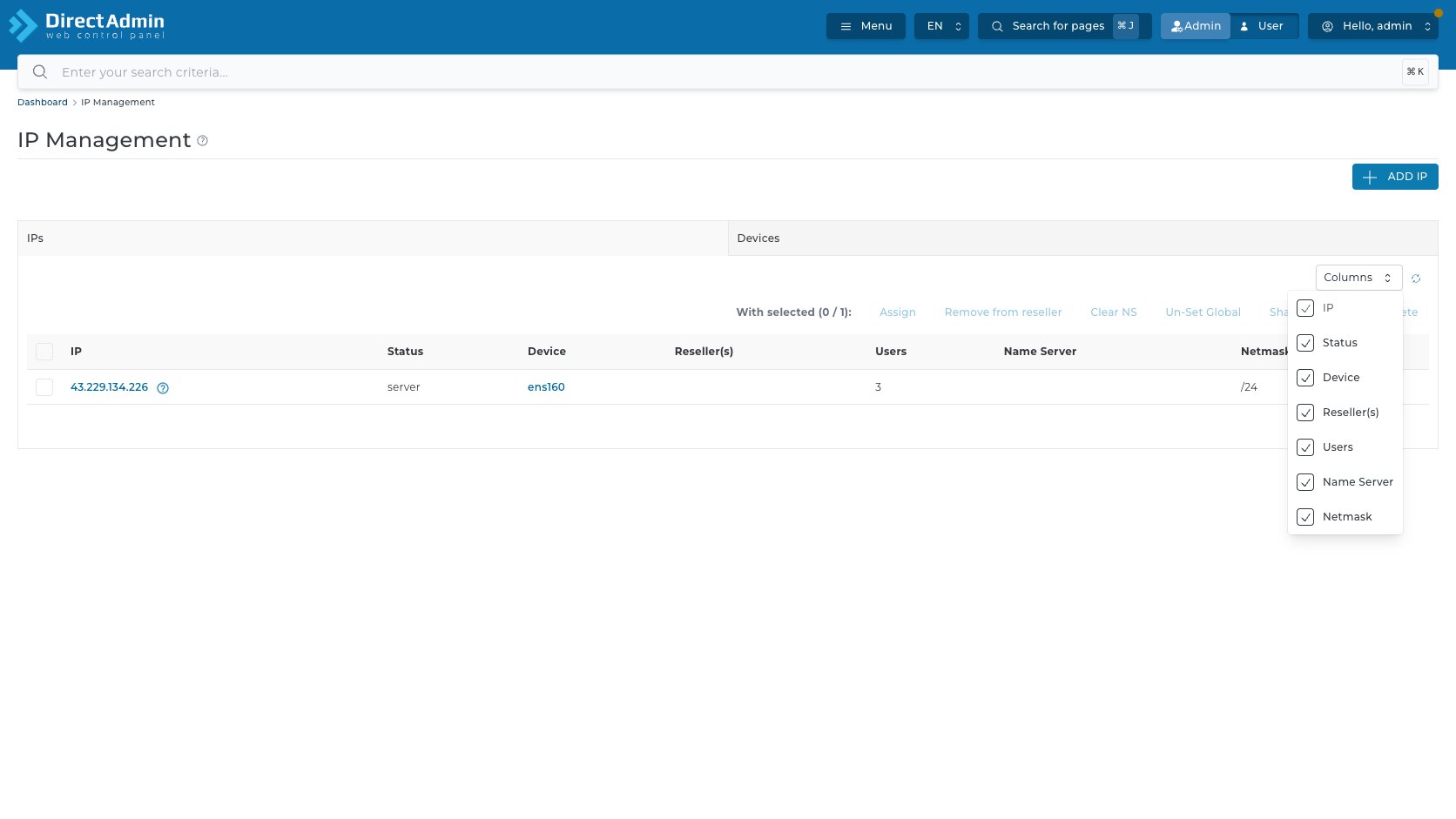
Task: Click the /24 netmask value
Action: [x=1249, y=387]
